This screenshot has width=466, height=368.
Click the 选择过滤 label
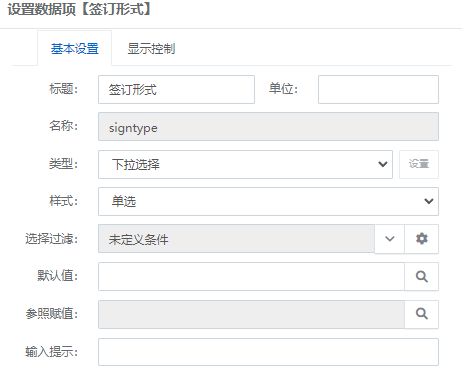[51, 239]
